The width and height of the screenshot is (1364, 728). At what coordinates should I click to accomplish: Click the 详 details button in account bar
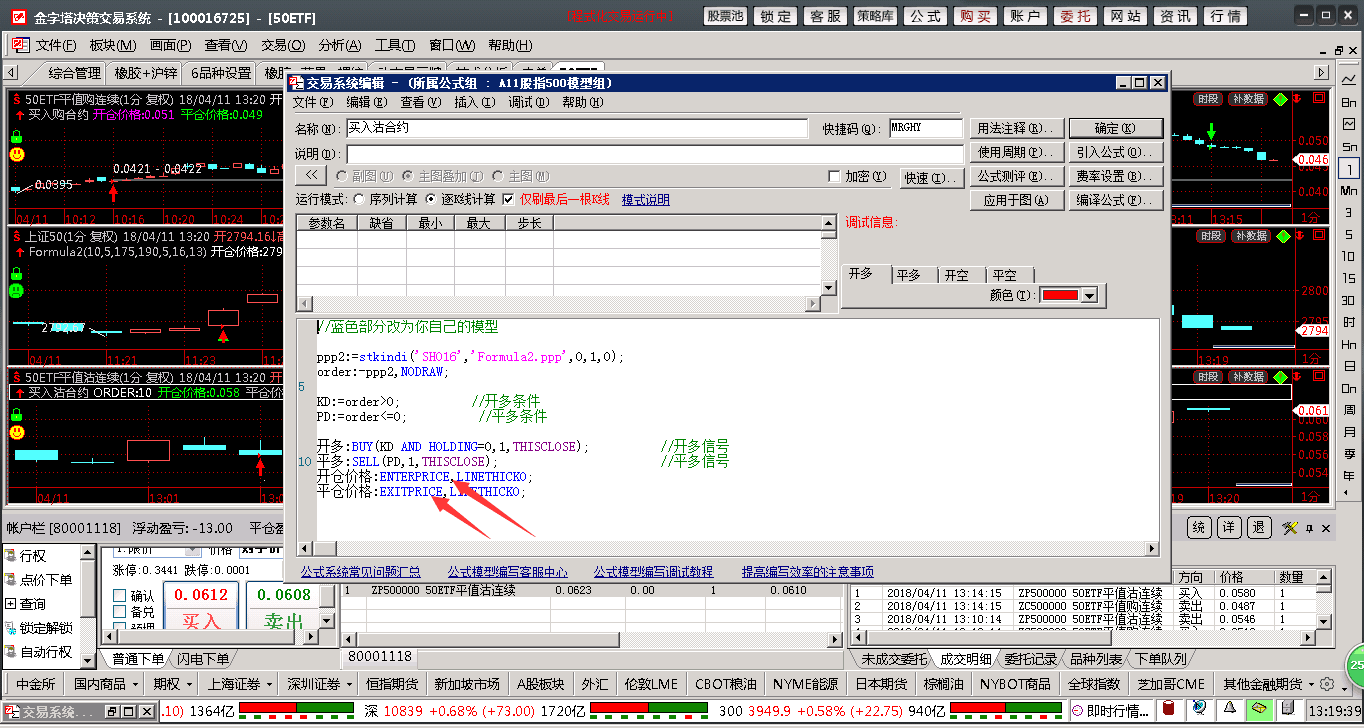pos(1229,527)
